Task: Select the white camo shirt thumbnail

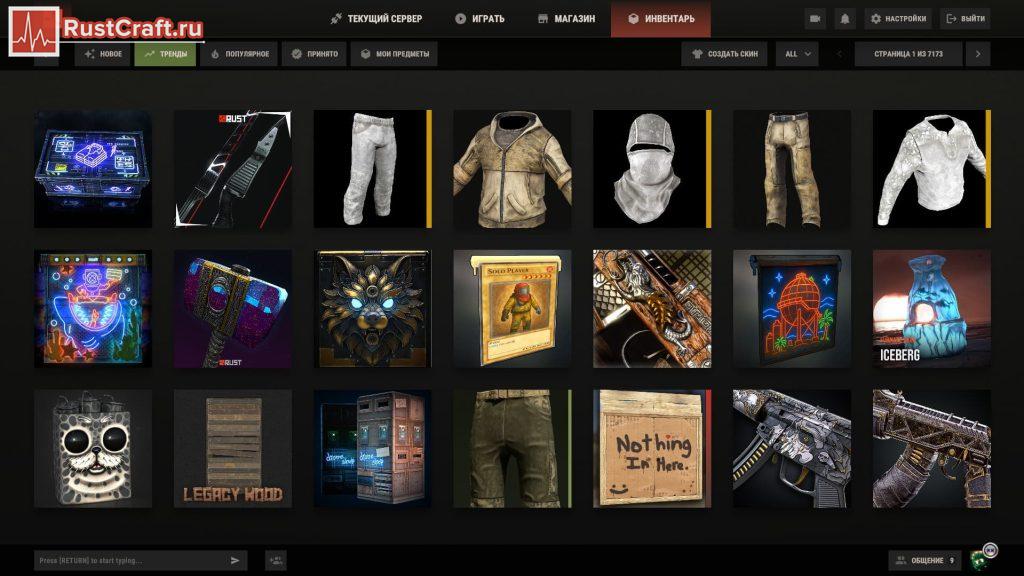Action: 932,169
